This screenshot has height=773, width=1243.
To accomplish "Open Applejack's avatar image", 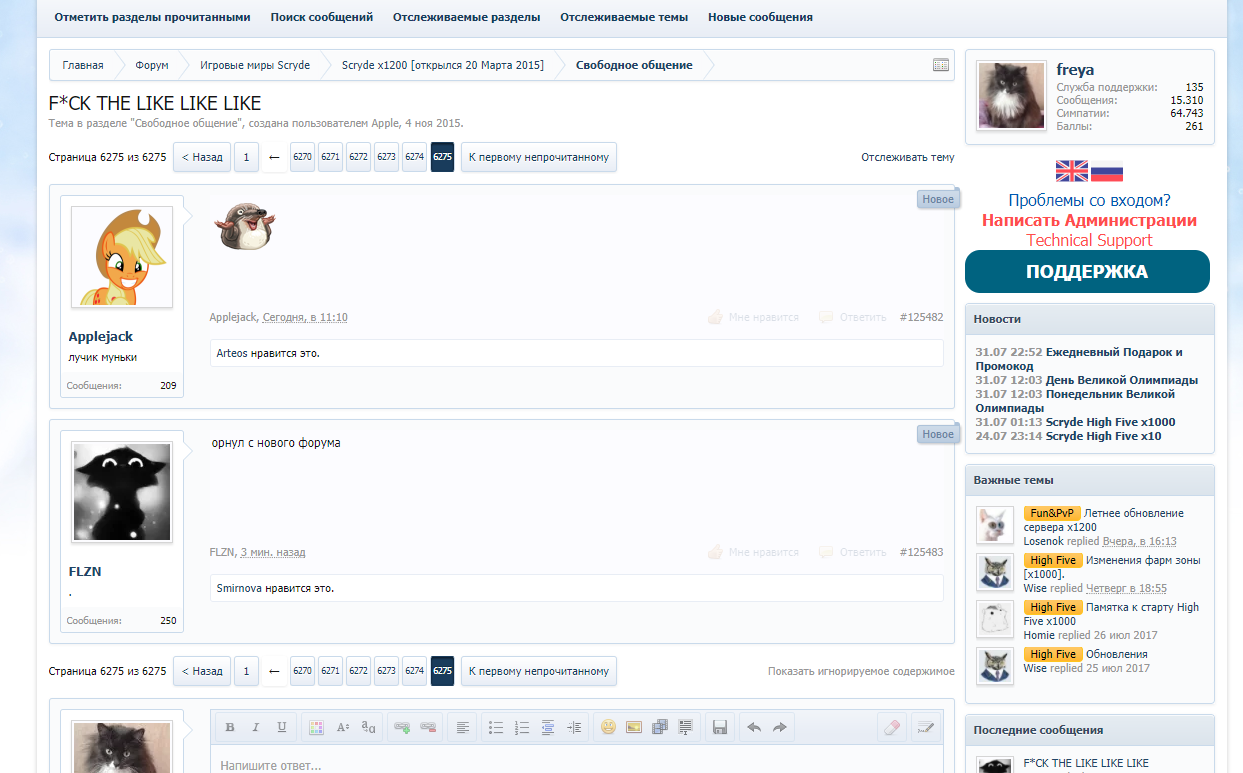I will point(122,257).
